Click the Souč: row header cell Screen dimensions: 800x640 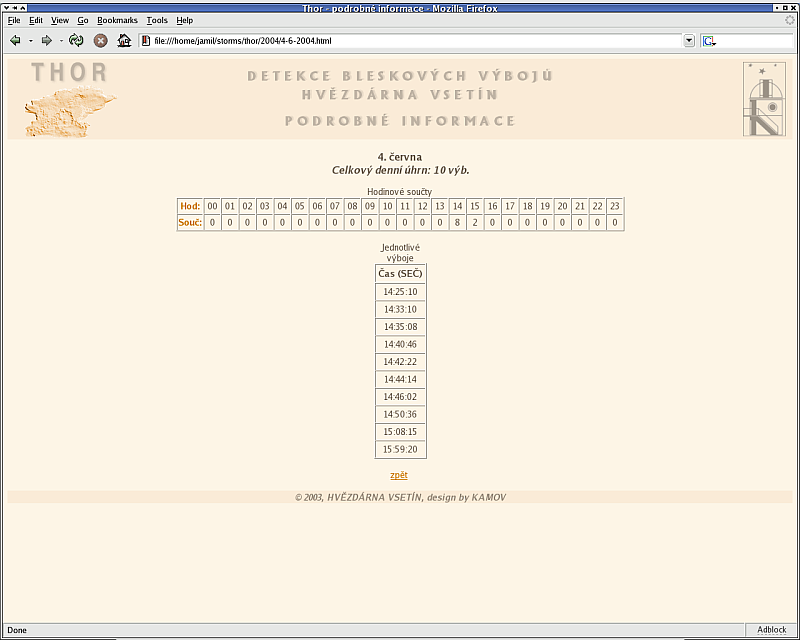coord(190,223)
